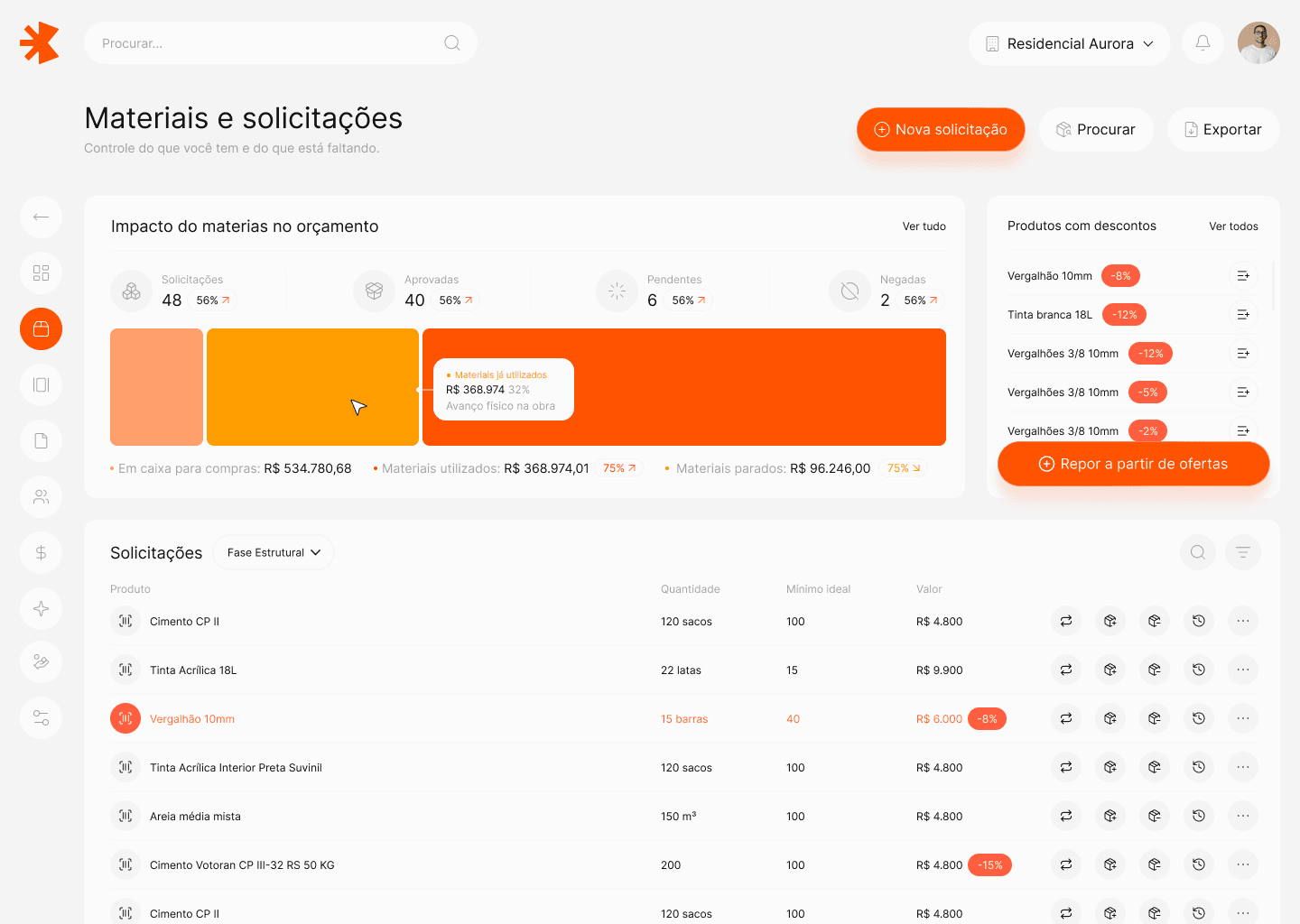This screenshot has height=924, width=1300.
Task: Open the Solicitações table filter icon
Action: tap(1243, 552)
